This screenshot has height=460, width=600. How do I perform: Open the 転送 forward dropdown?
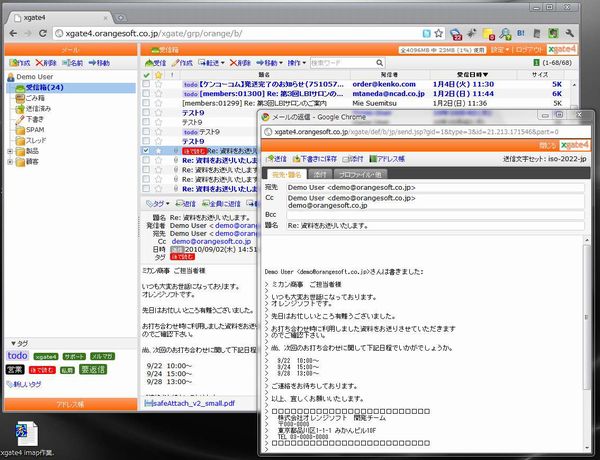pos(211,63)
